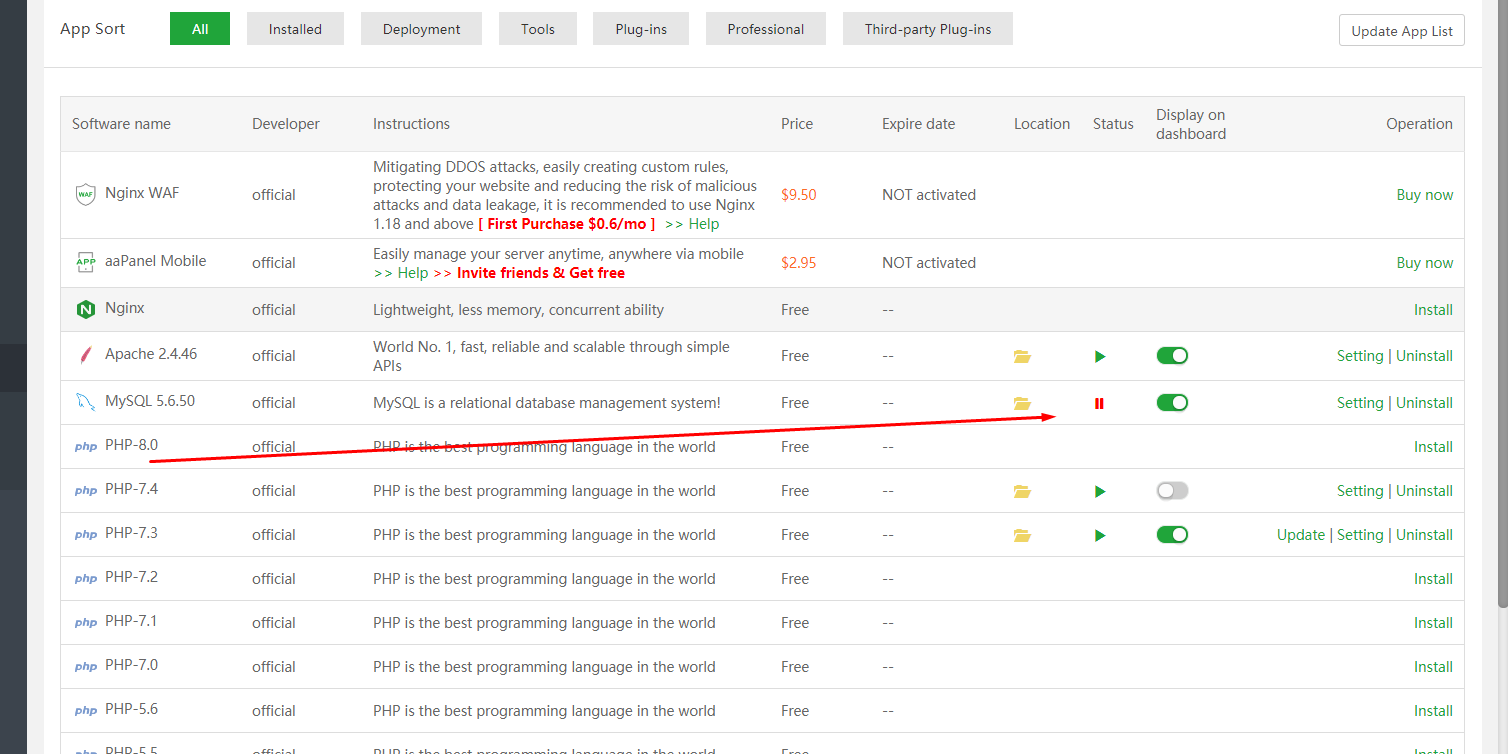
Task: Select the All app sort tab
Action: [x=200, y=29]
